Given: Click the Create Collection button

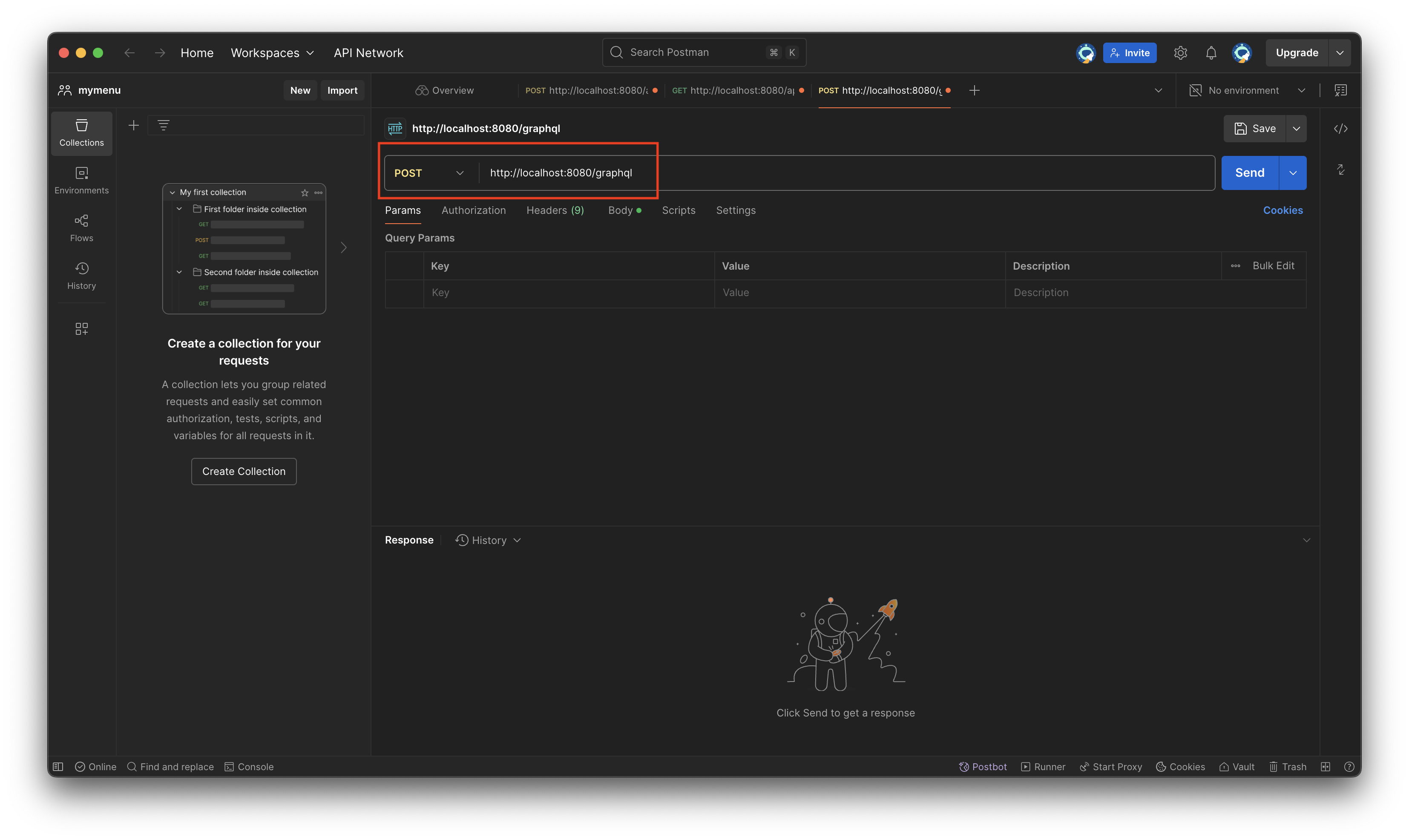Looking at the screenshot, I should pos(244,472).
